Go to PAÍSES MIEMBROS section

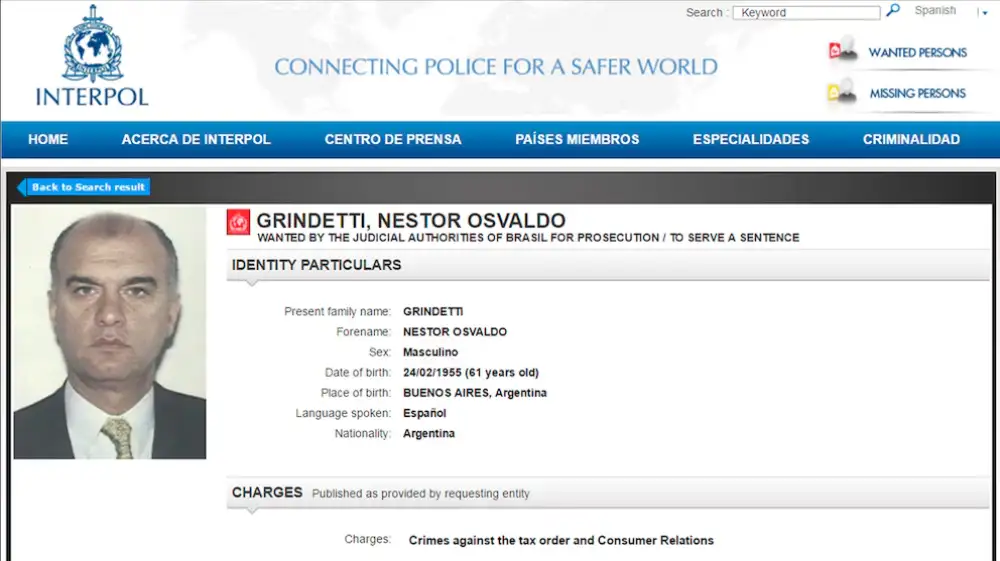tap(577, 140)
